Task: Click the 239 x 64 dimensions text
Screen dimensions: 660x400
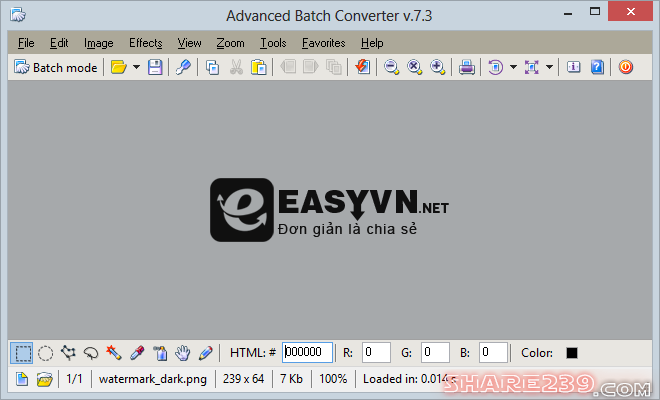Action: [x=243, y=379]
